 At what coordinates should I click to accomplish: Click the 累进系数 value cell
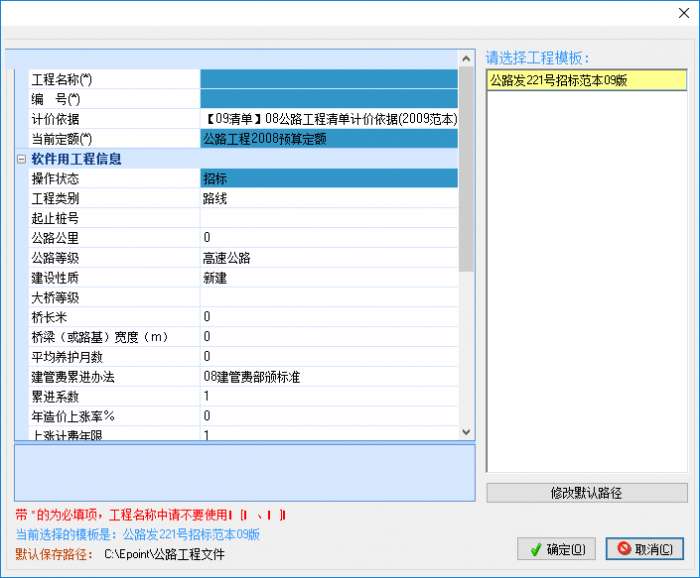coord(329,396)
